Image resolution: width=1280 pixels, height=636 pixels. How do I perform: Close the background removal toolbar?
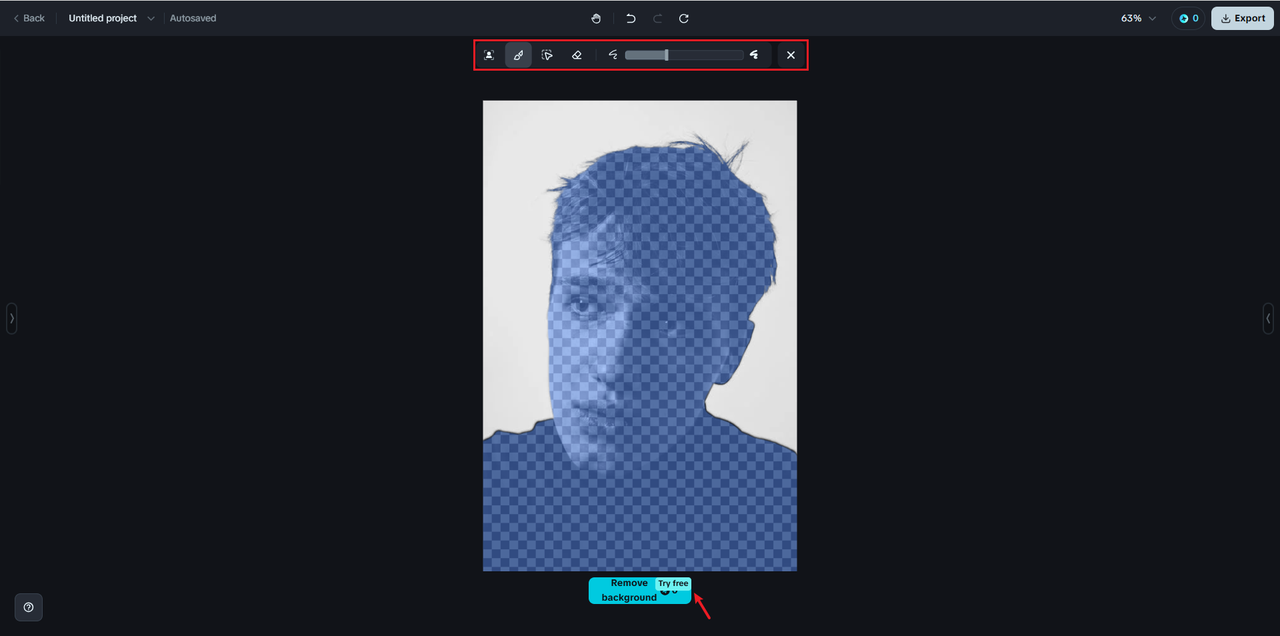pos(791,55)
